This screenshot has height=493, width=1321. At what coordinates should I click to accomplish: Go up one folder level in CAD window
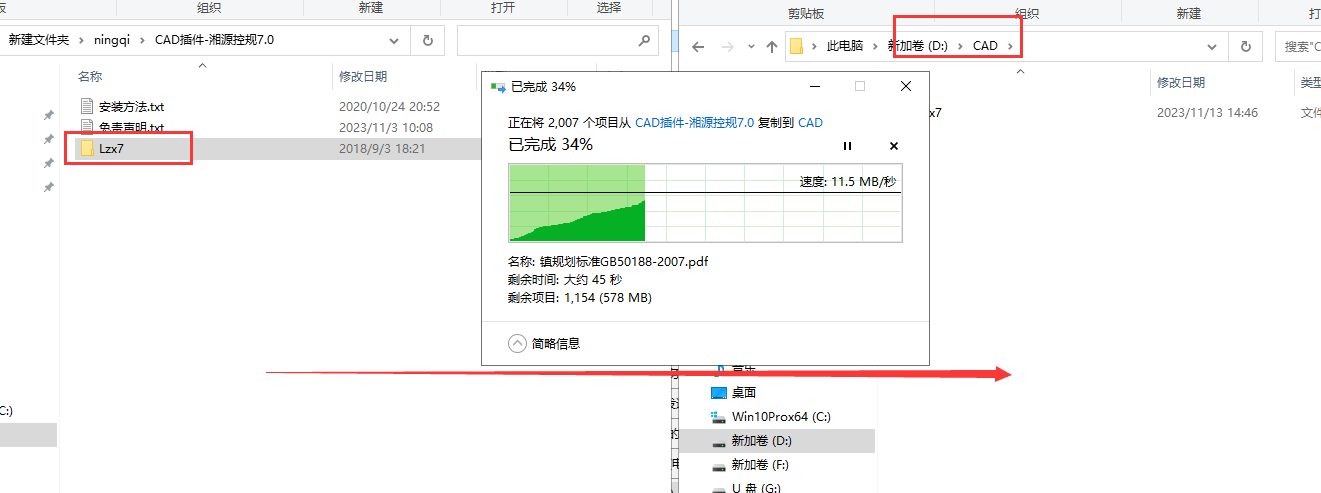(771, 46)
